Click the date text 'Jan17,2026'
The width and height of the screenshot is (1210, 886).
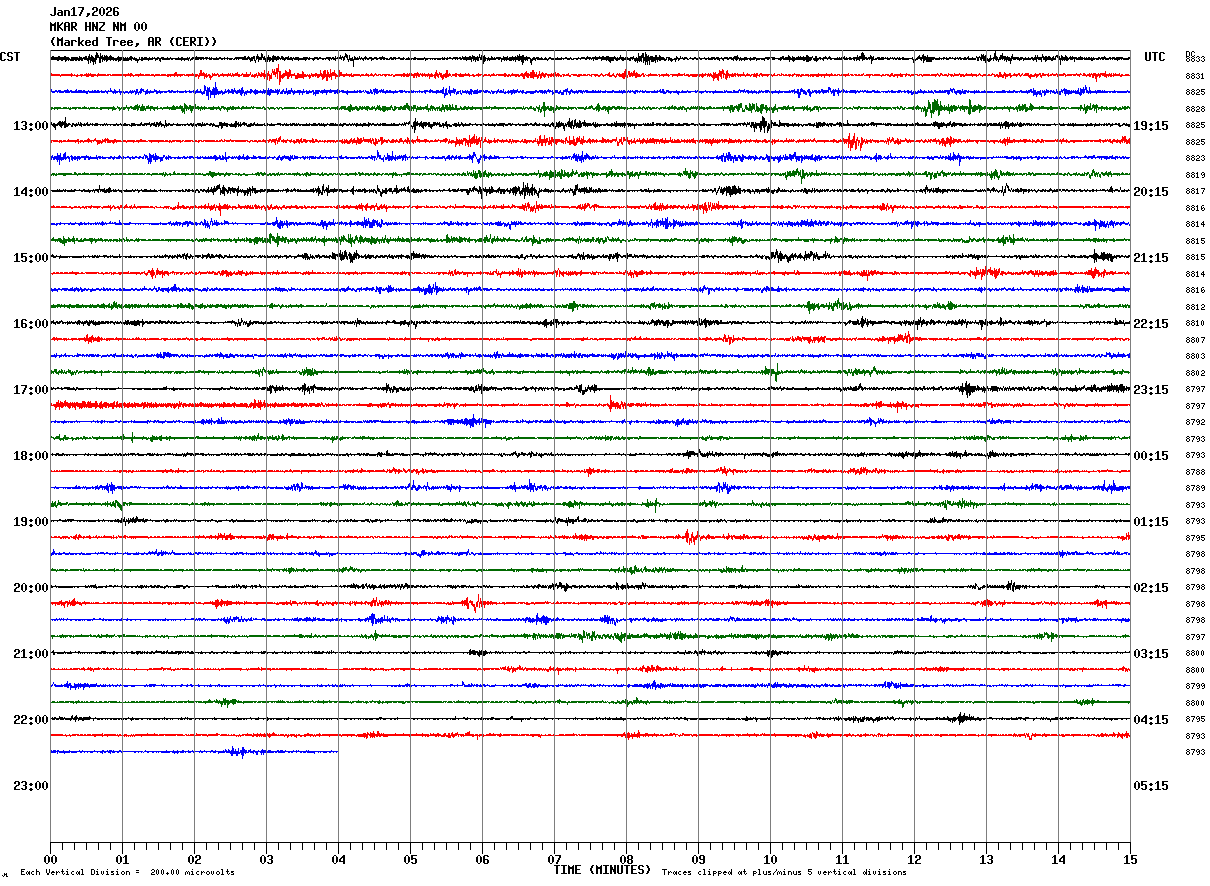click(x=84, y=12)
